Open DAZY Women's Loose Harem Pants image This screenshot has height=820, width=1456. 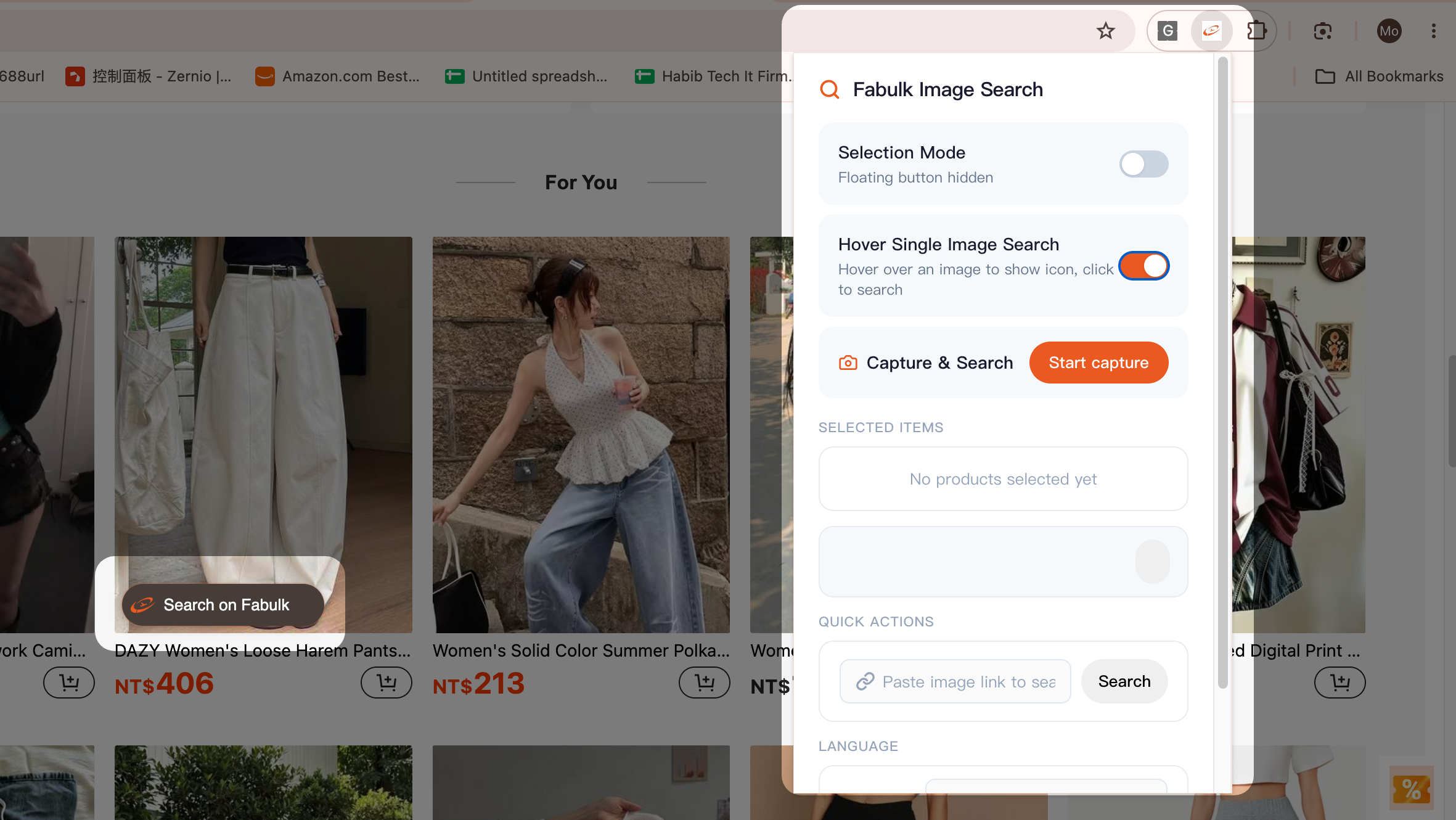tap(263, 435)
